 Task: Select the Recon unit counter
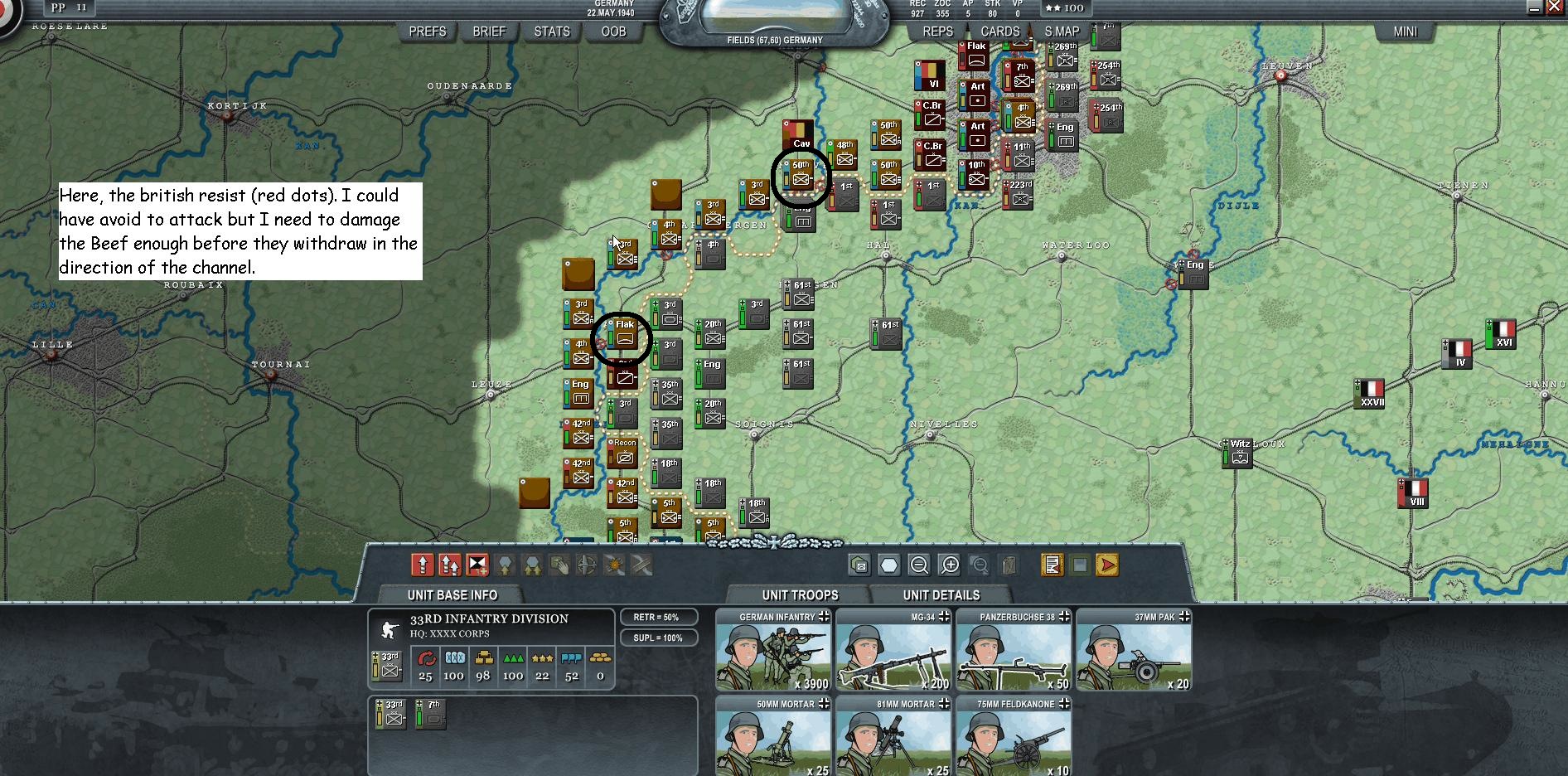tap(622, 452)
